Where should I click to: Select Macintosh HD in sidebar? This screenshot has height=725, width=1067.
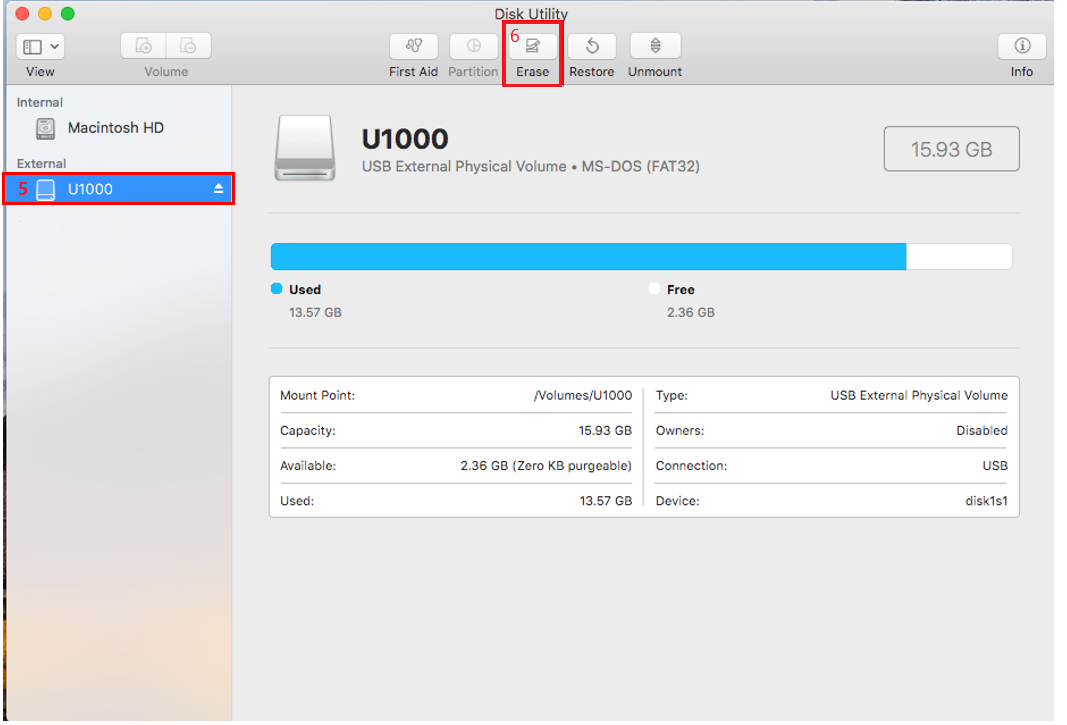pos(115,128)
